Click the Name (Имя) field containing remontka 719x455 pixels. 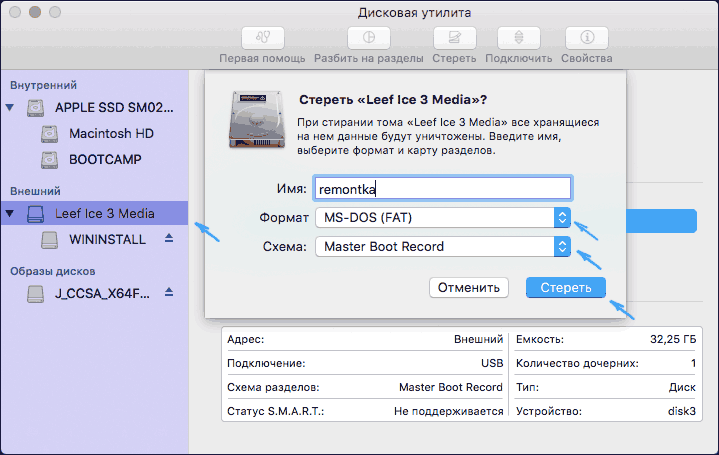point(441,188)
